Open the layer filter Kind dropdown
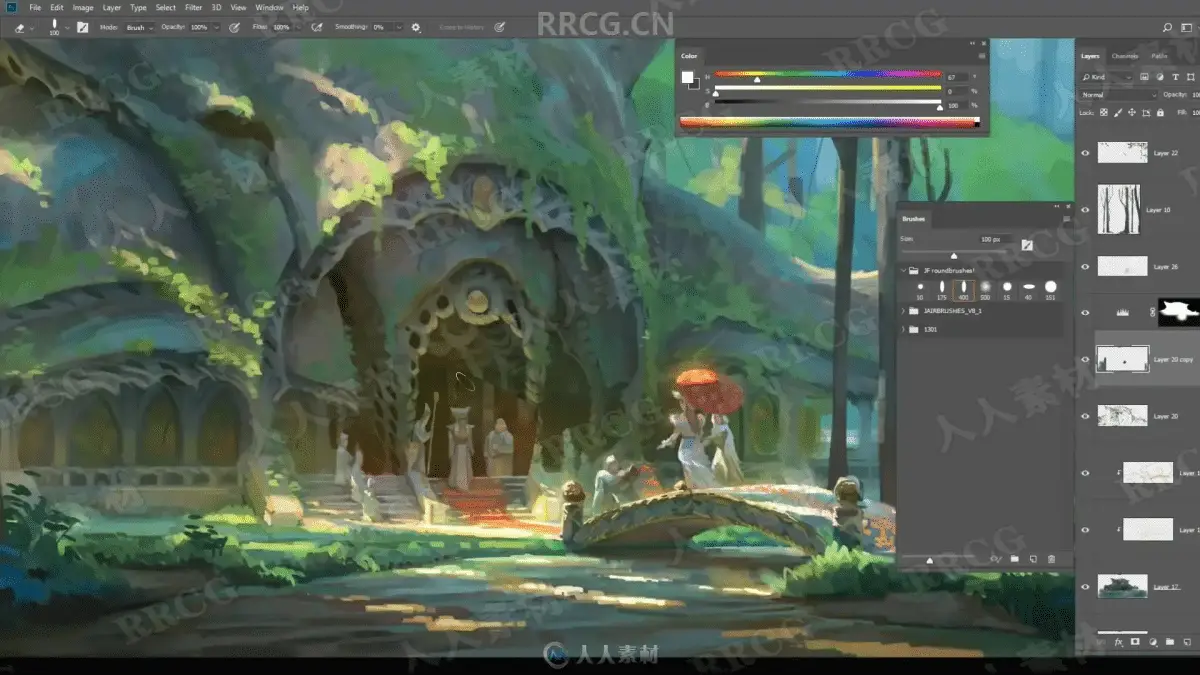The width and height of the screenshot is (1200, 675). [1106, 77]
